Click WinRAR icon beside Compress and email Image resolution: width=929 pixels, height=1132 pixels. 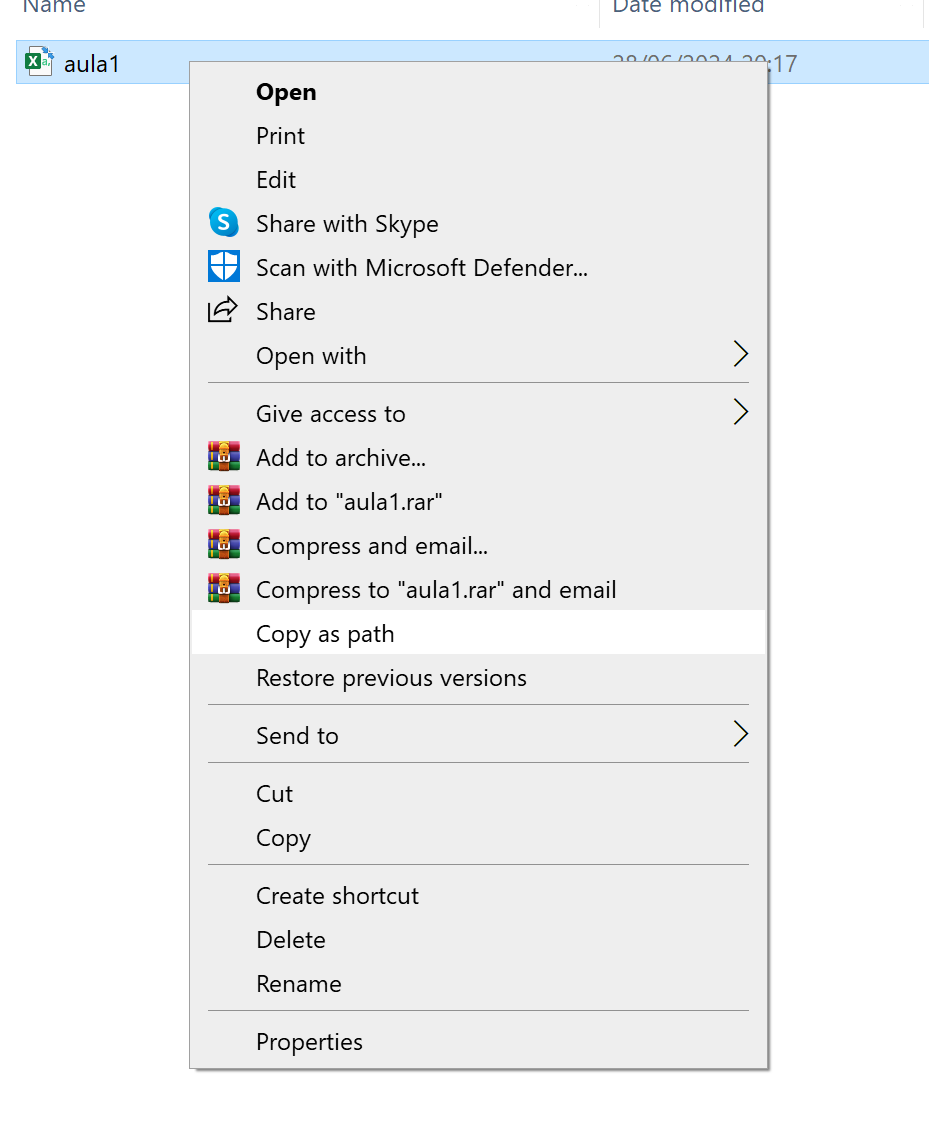point(223,545)
